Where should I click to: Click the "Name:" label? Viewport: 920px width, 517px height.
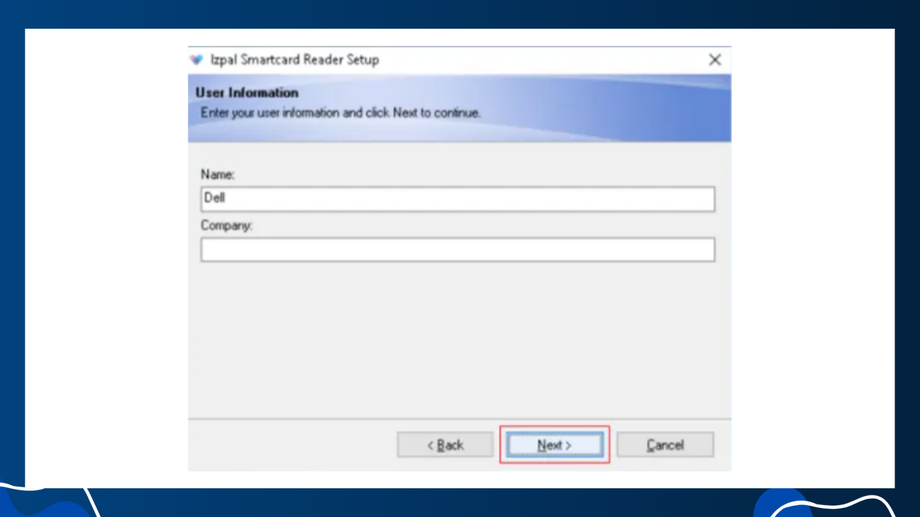(x=218, y=174)
